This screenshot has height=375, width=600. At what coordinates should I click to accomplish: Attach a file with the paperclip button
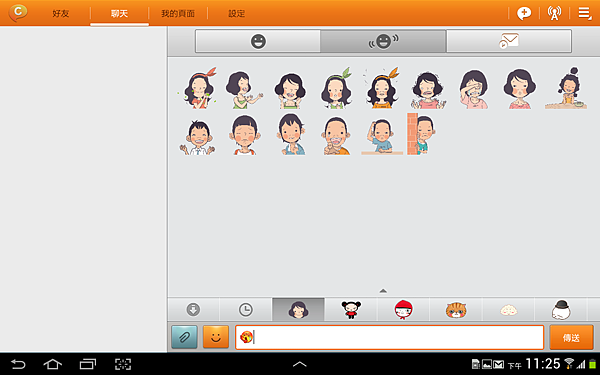tap(184, 337)
